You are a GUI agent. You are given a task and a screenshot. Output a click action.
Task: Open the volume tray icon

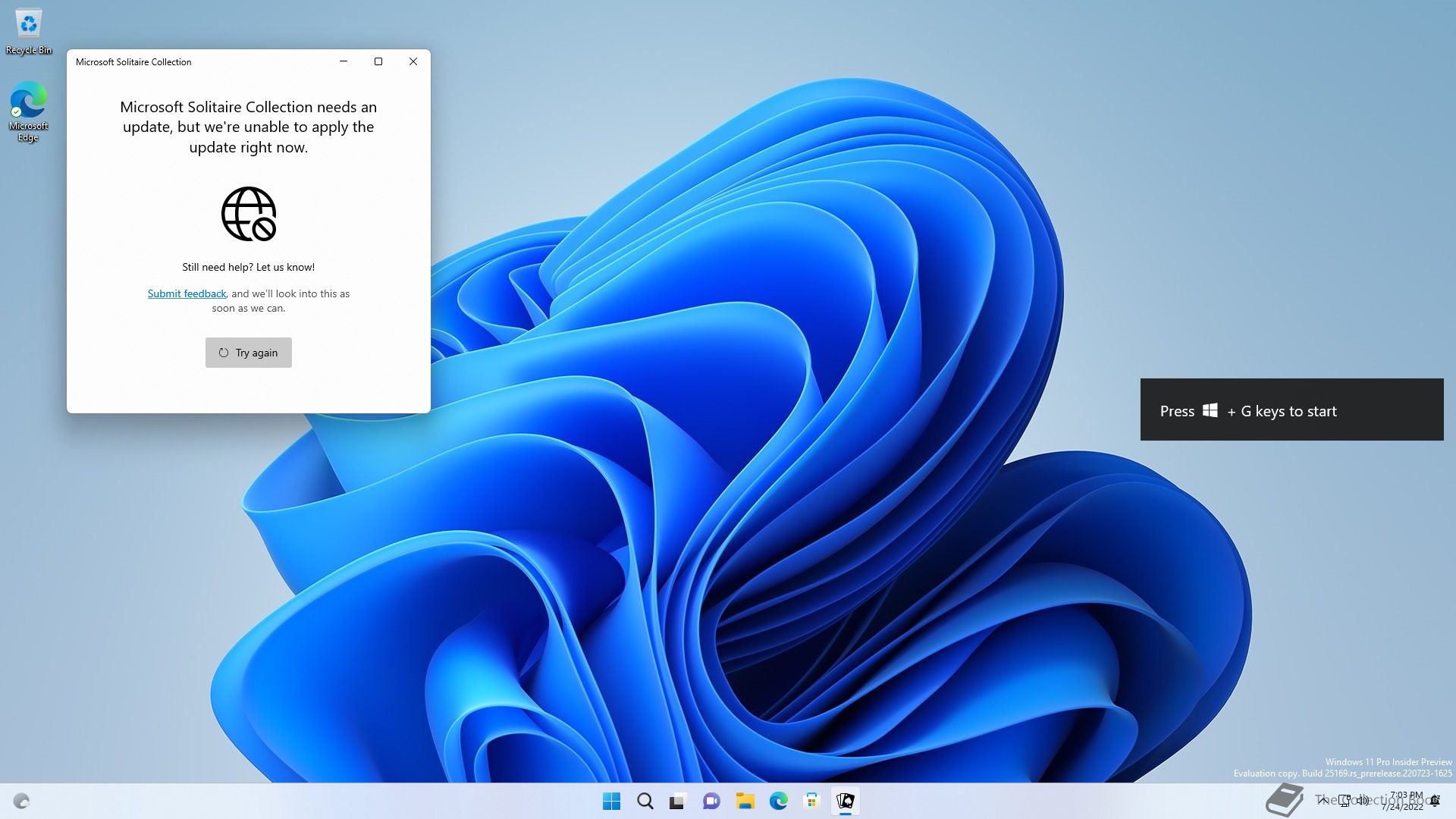(x=1363, y=800)
